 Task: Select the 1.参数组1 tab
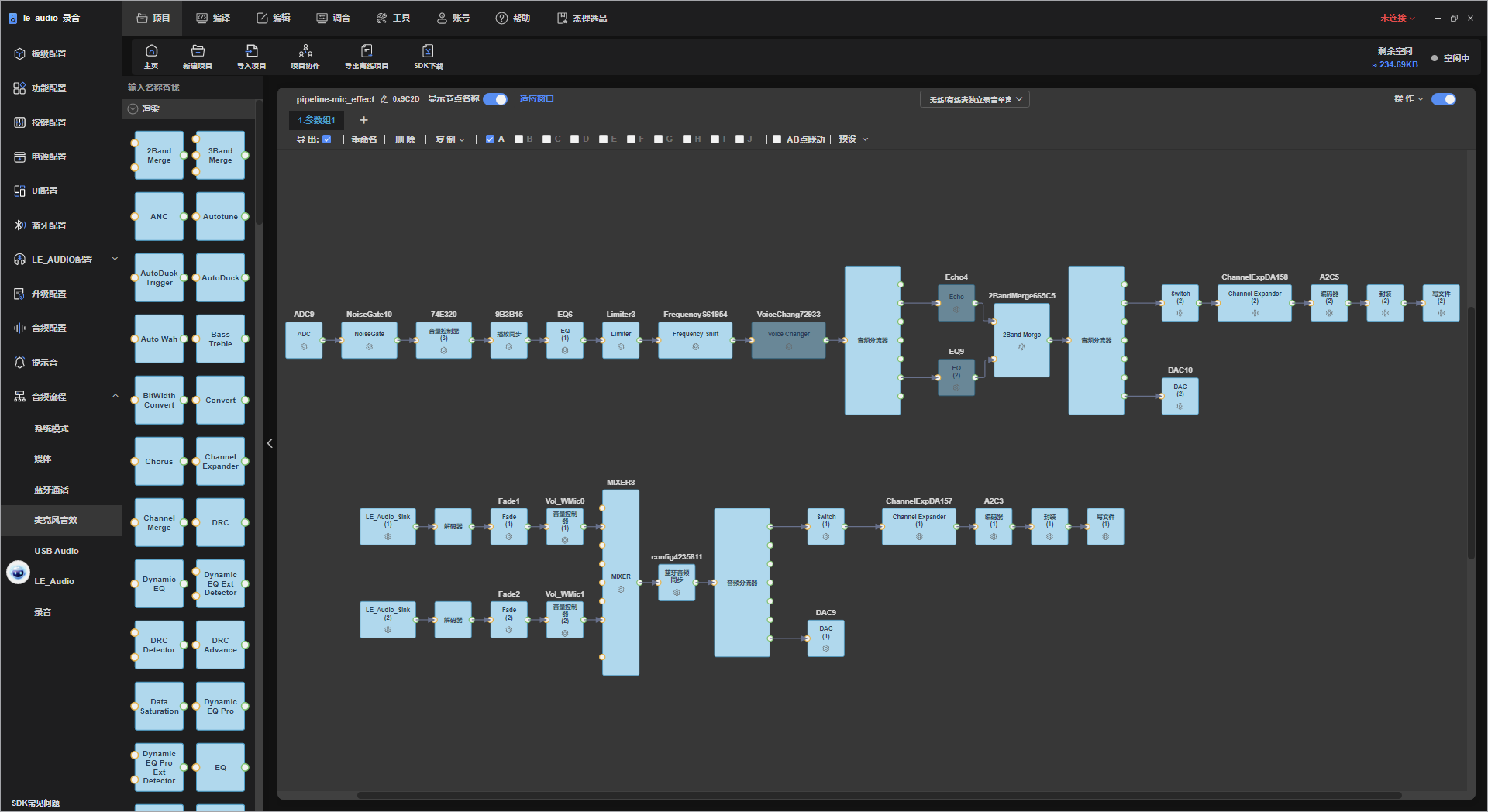pos(316,120)
